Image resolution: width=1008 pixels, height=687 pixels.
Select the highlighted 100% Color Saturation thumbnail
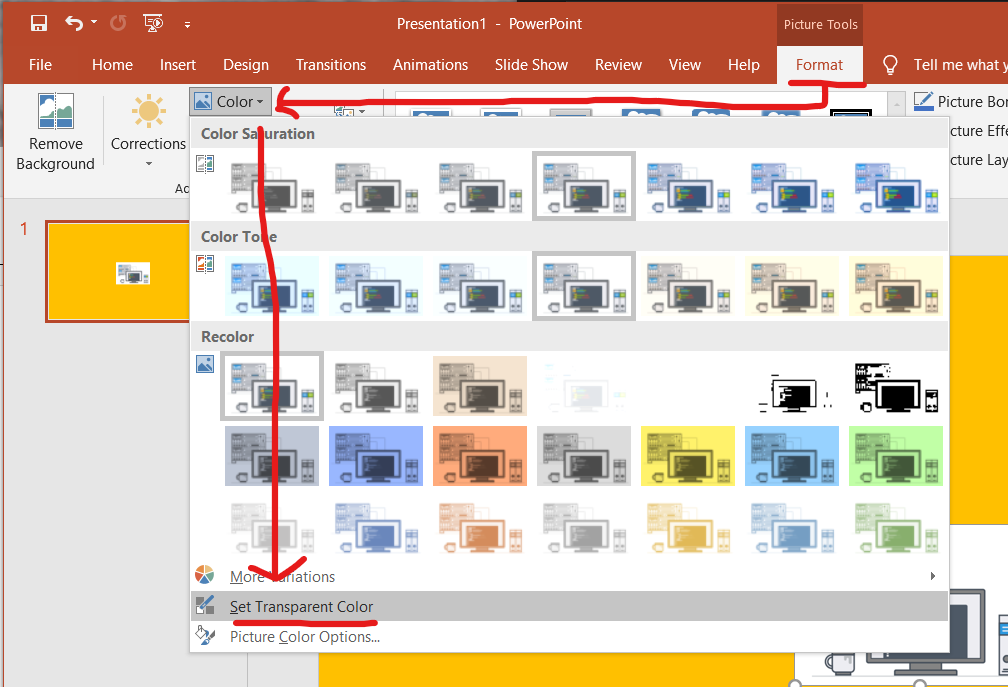tap(584, 186)
